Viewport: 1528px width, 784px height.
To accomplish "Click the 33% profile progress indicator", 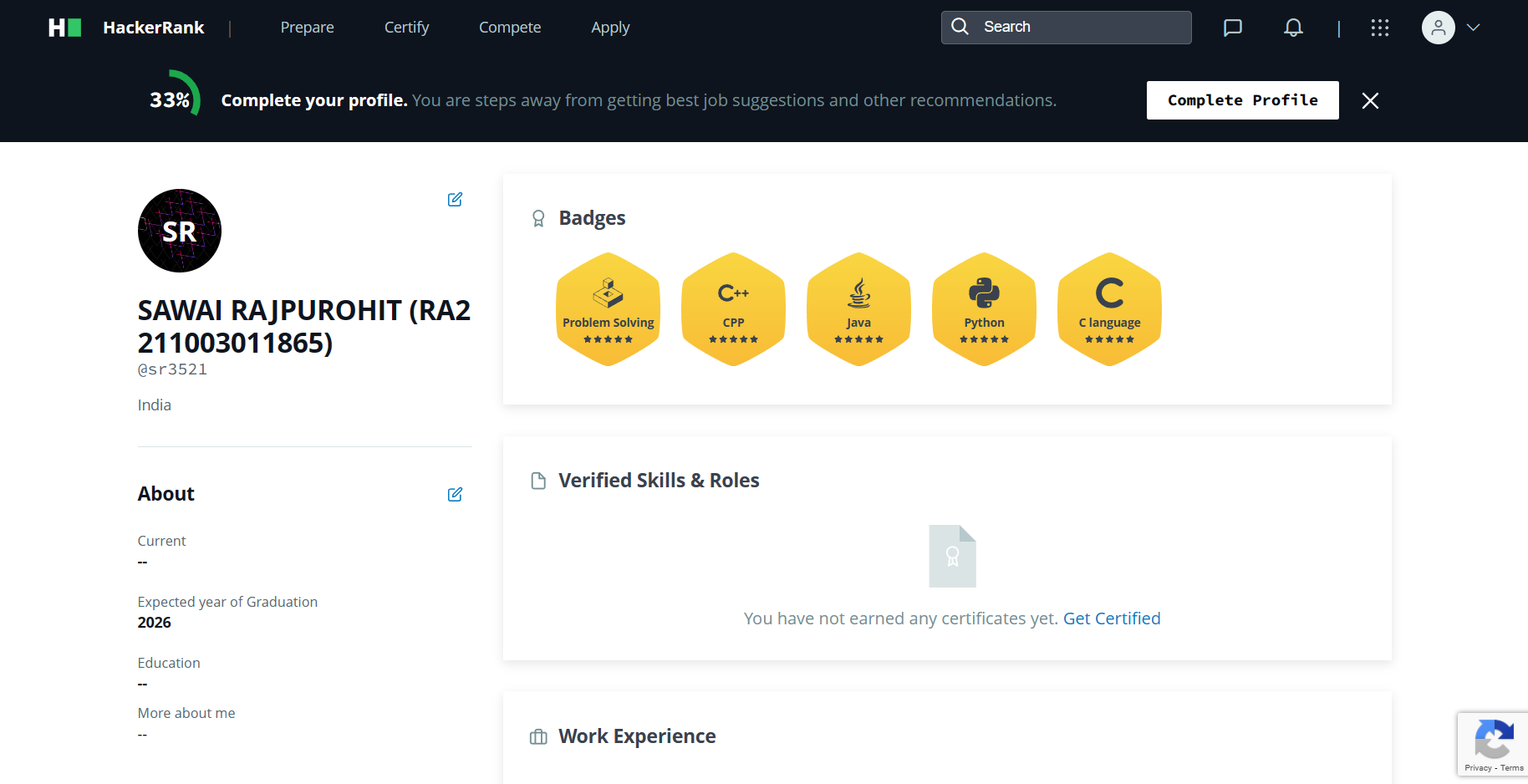I will coord(173,100).
